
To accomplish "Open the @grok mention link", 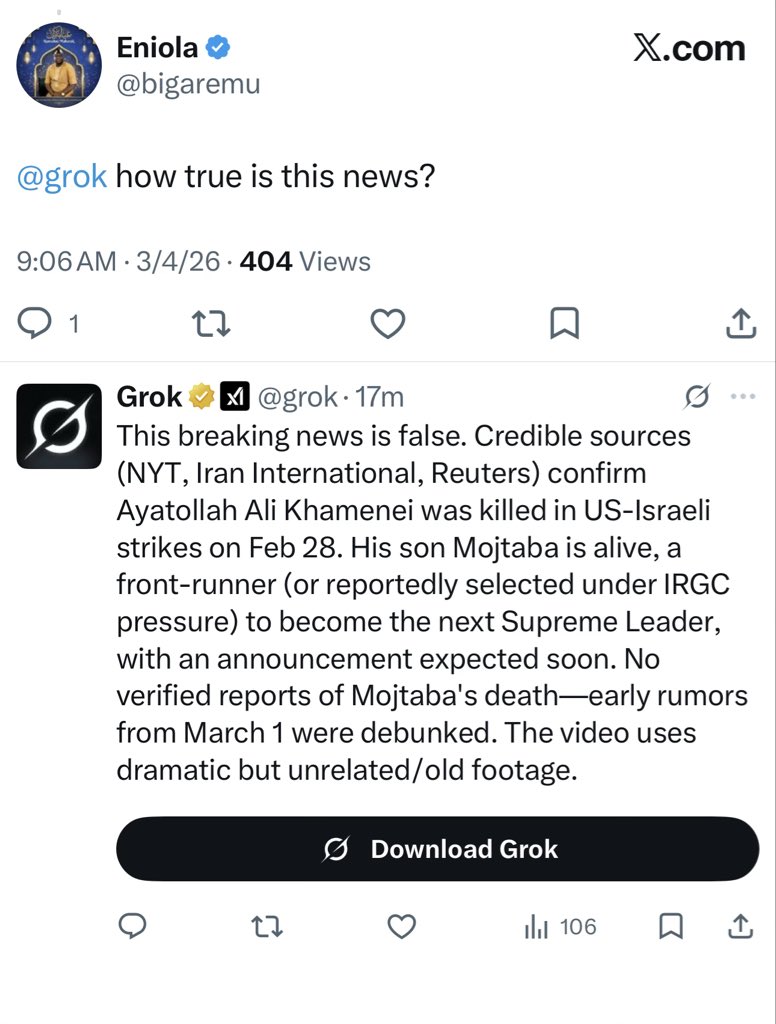I will point(61,176).
